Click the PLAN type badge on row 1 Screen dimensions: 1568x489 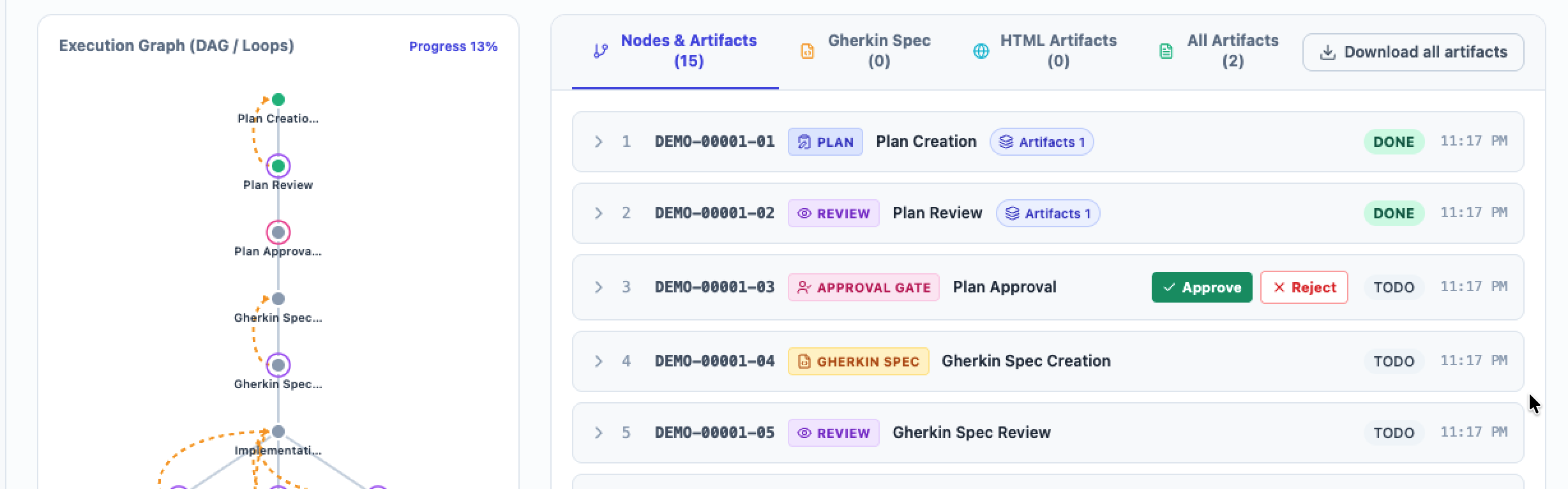pos(825,142)
